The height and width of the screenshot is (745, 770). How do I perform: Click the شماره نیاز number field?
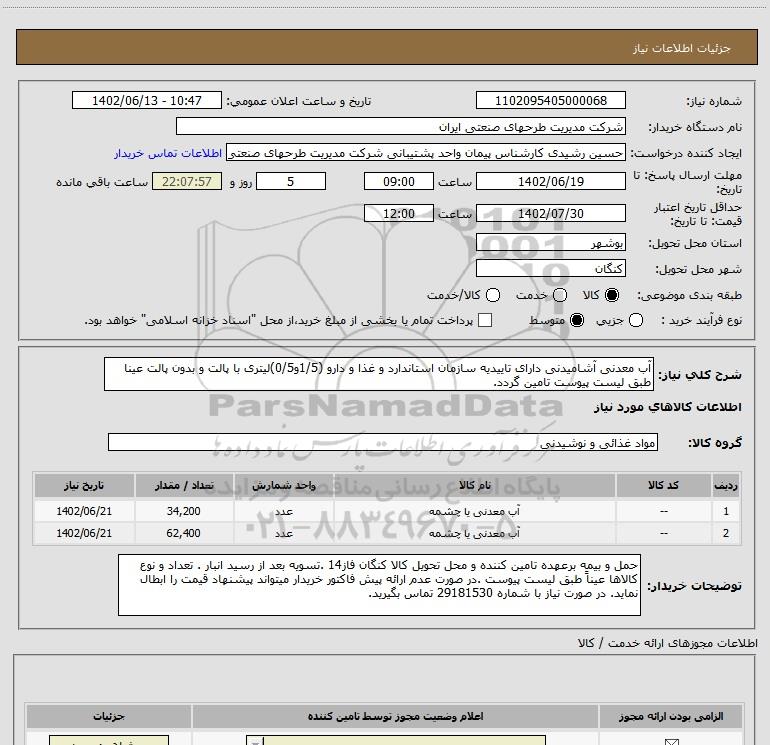[x=550, y=100]
